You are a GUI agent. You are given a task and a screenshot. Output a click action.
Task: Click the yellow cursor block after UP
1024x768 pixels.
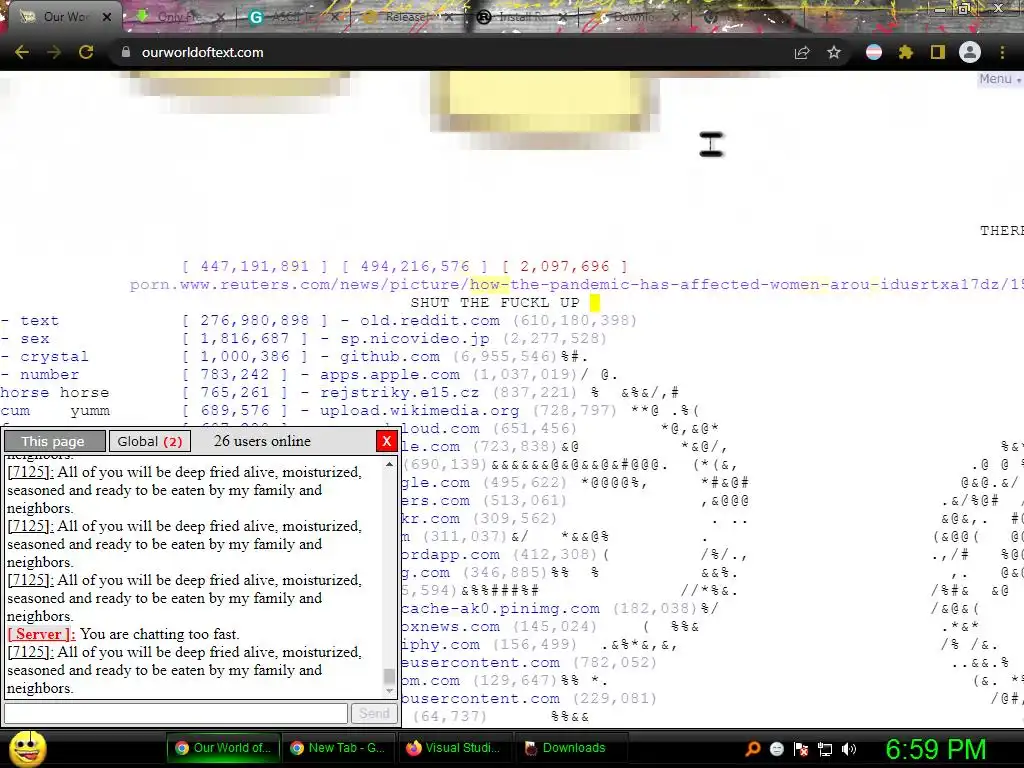tap(595, 303)
